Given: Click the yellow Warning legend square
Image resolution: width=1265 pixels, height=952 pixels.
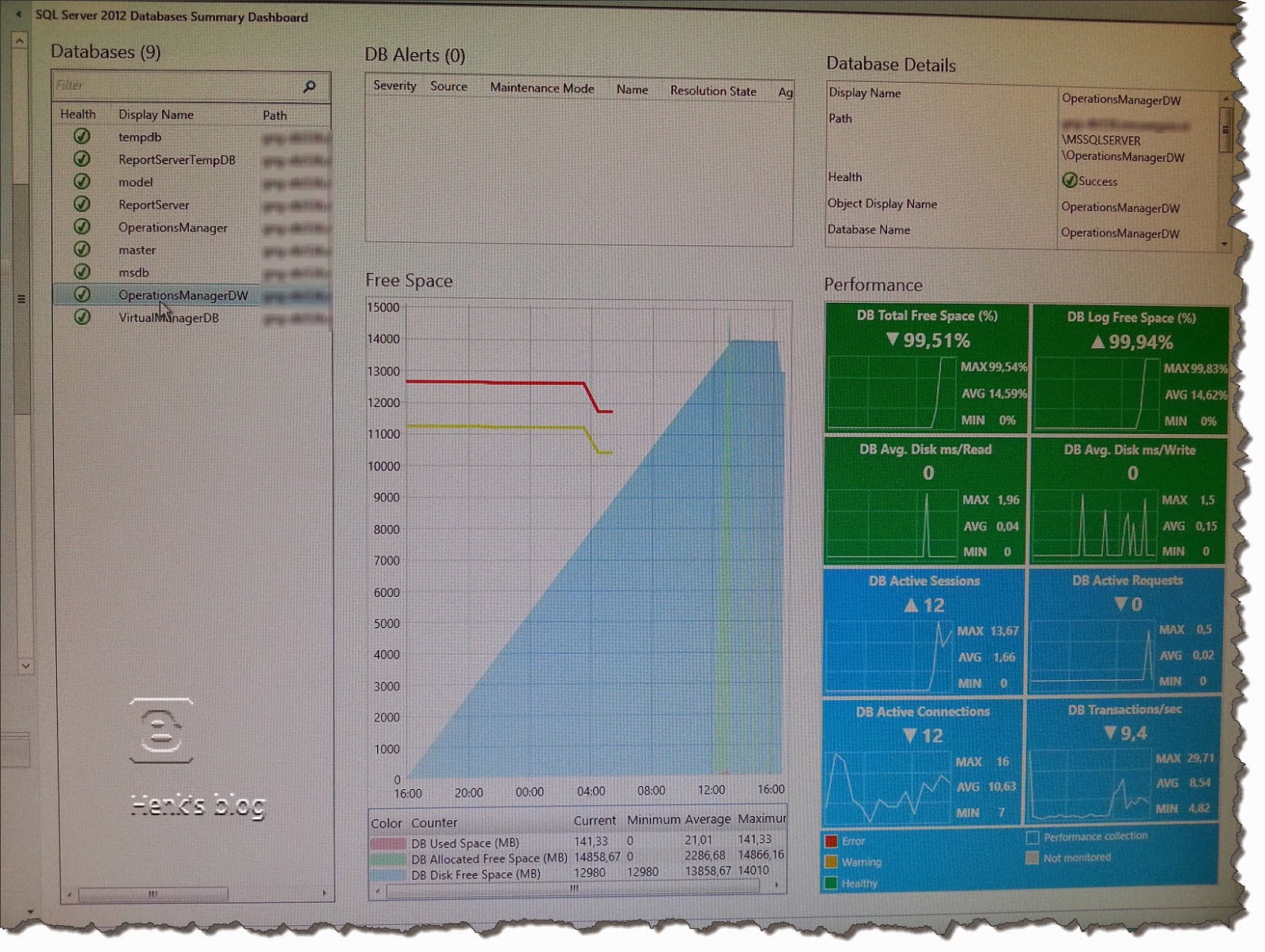Looking at the screenshot, I should coord(831,862).
